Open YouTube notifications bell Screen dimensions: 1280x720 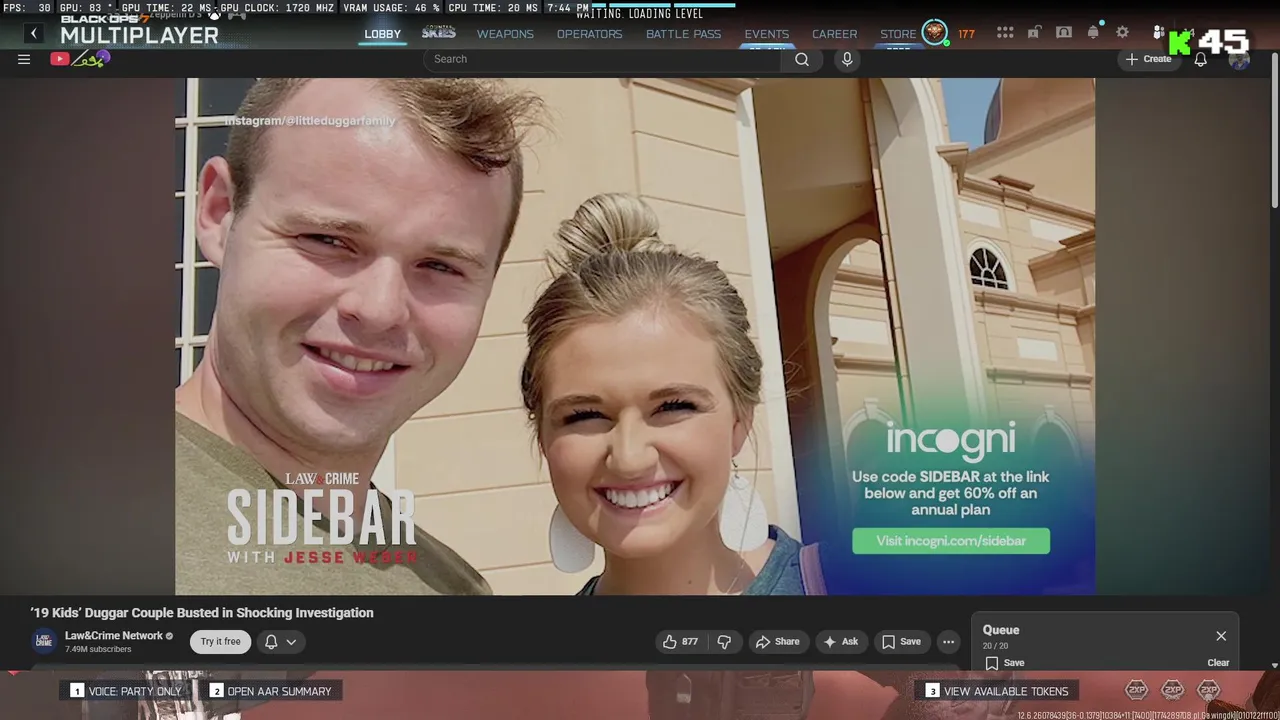pos(1200,59)
